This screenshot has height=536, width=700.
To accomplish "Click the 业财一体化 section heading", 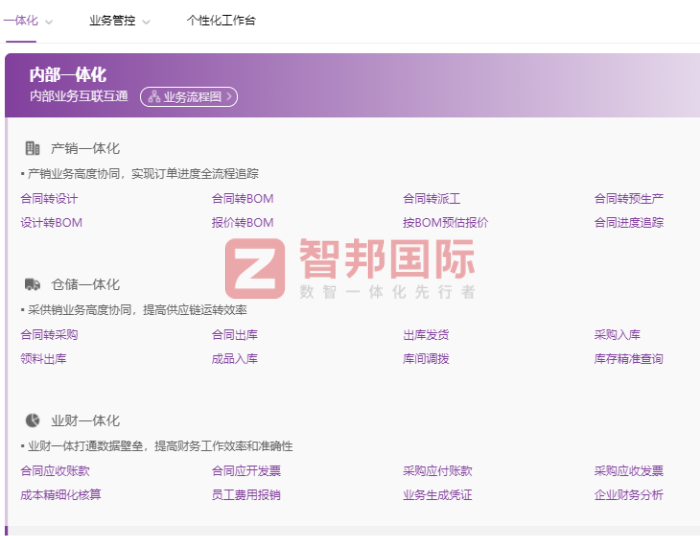I will [85, 420].
